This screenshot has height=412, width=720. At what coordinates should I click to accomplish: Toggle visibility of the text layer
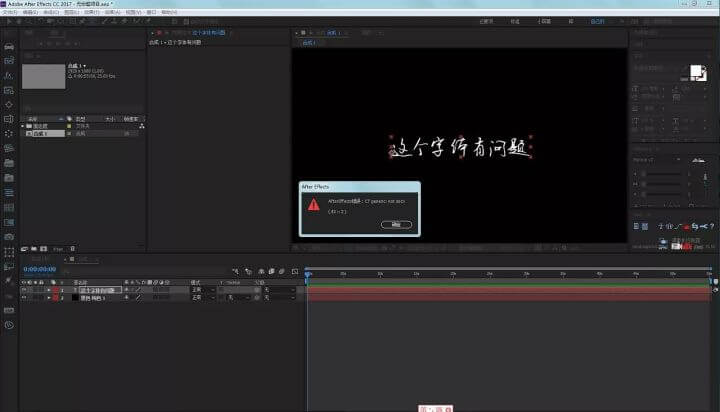24,290
